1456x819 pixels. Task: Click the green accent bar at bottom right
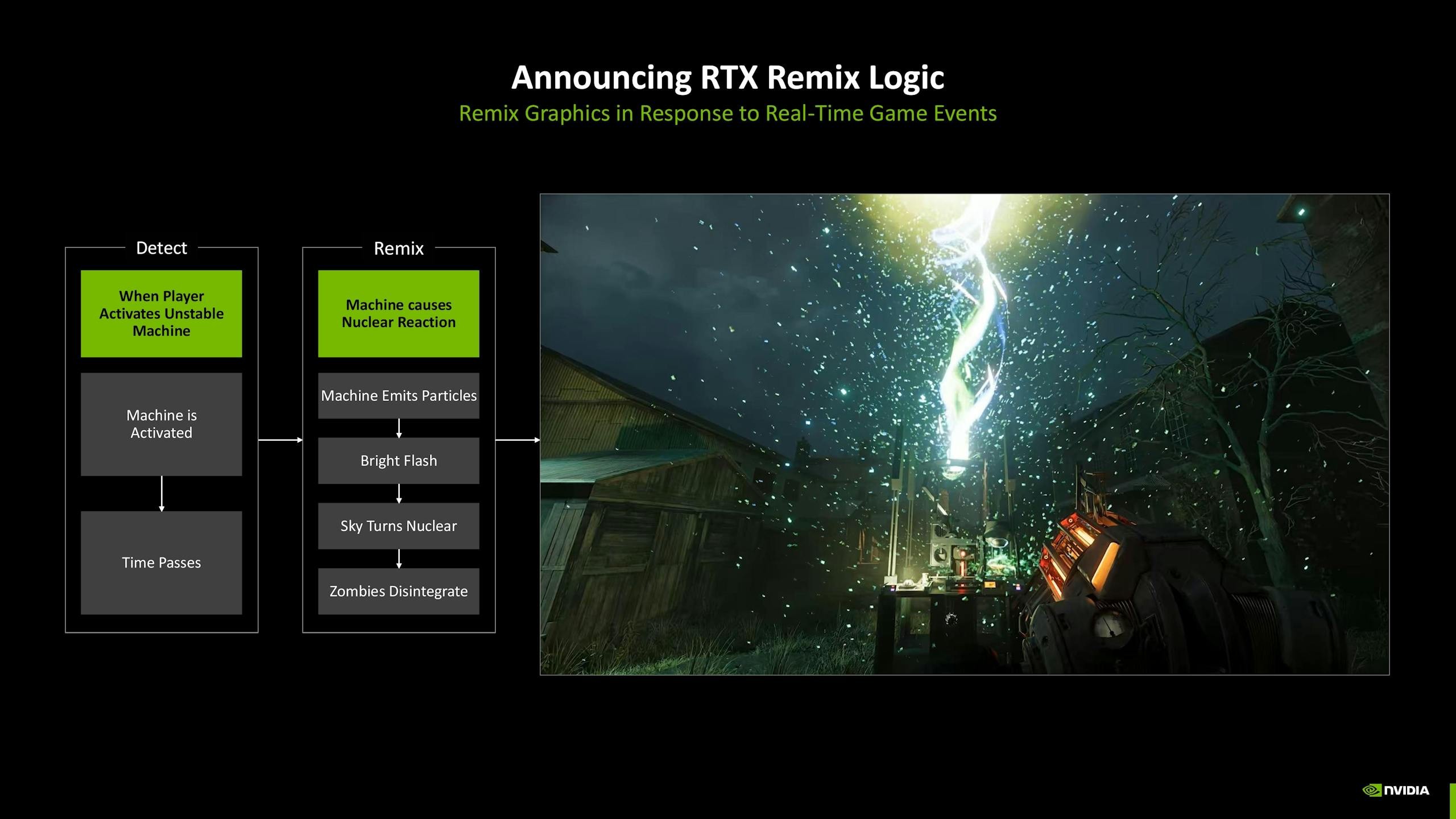pos(1453,801)
